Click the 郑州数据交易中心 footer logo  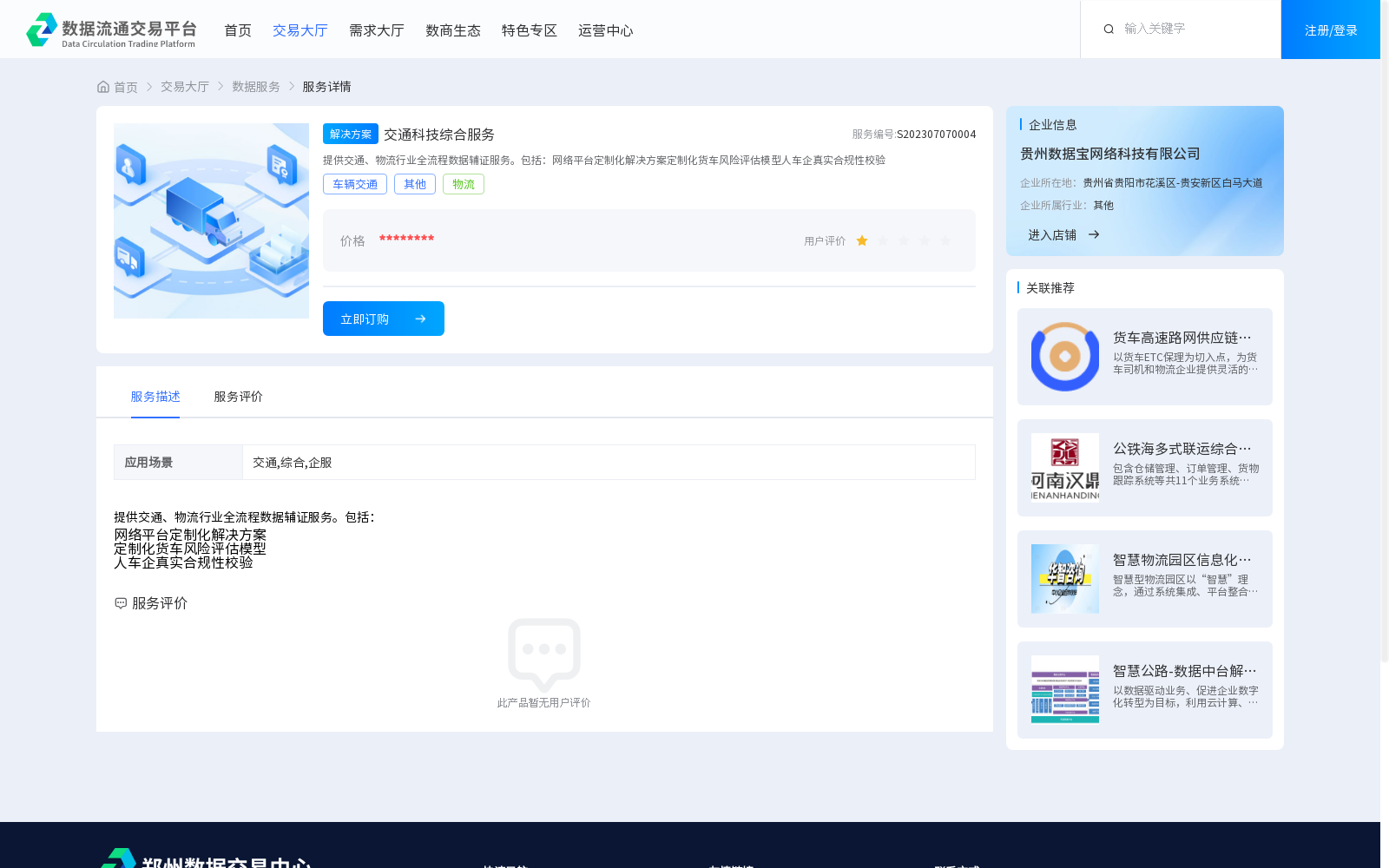click(205, 858)
